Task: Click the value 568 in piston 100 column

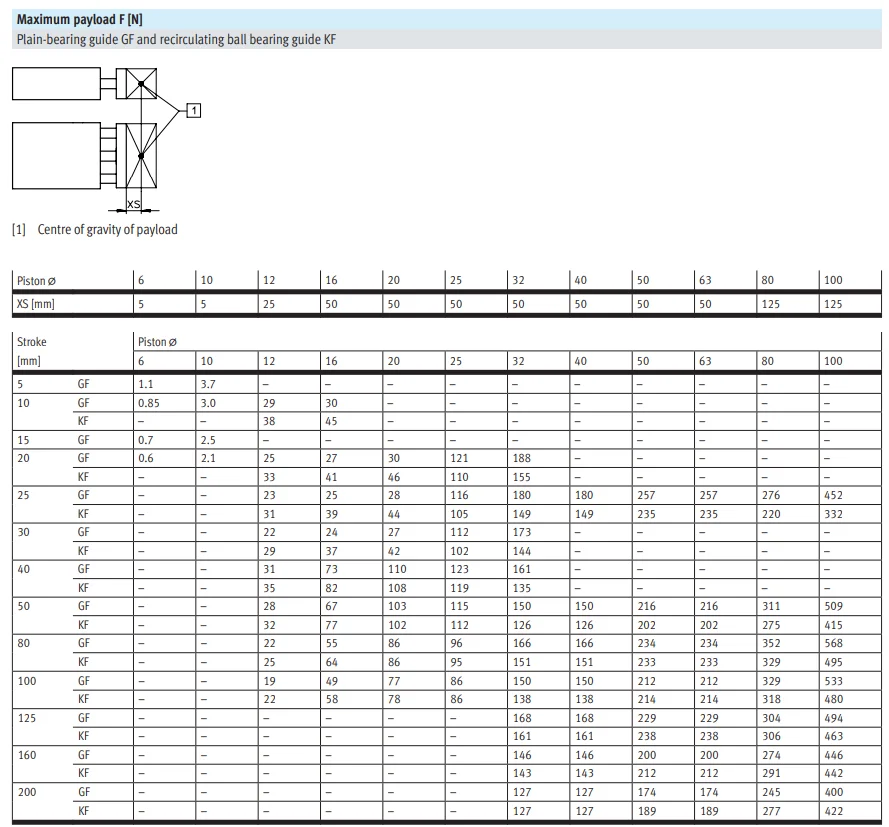Action: pos(832,643)
